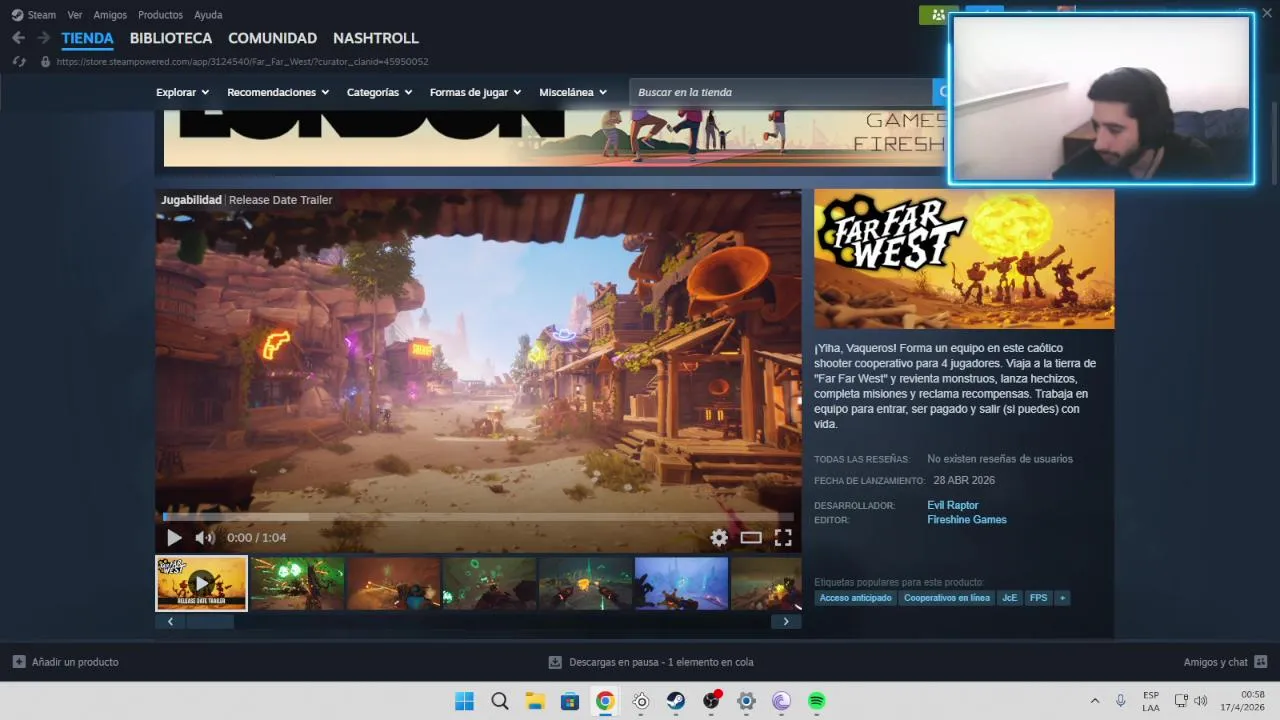Expand the Miscelánea dropdown
Screen dimensions: 1280x720
(573, 92)
